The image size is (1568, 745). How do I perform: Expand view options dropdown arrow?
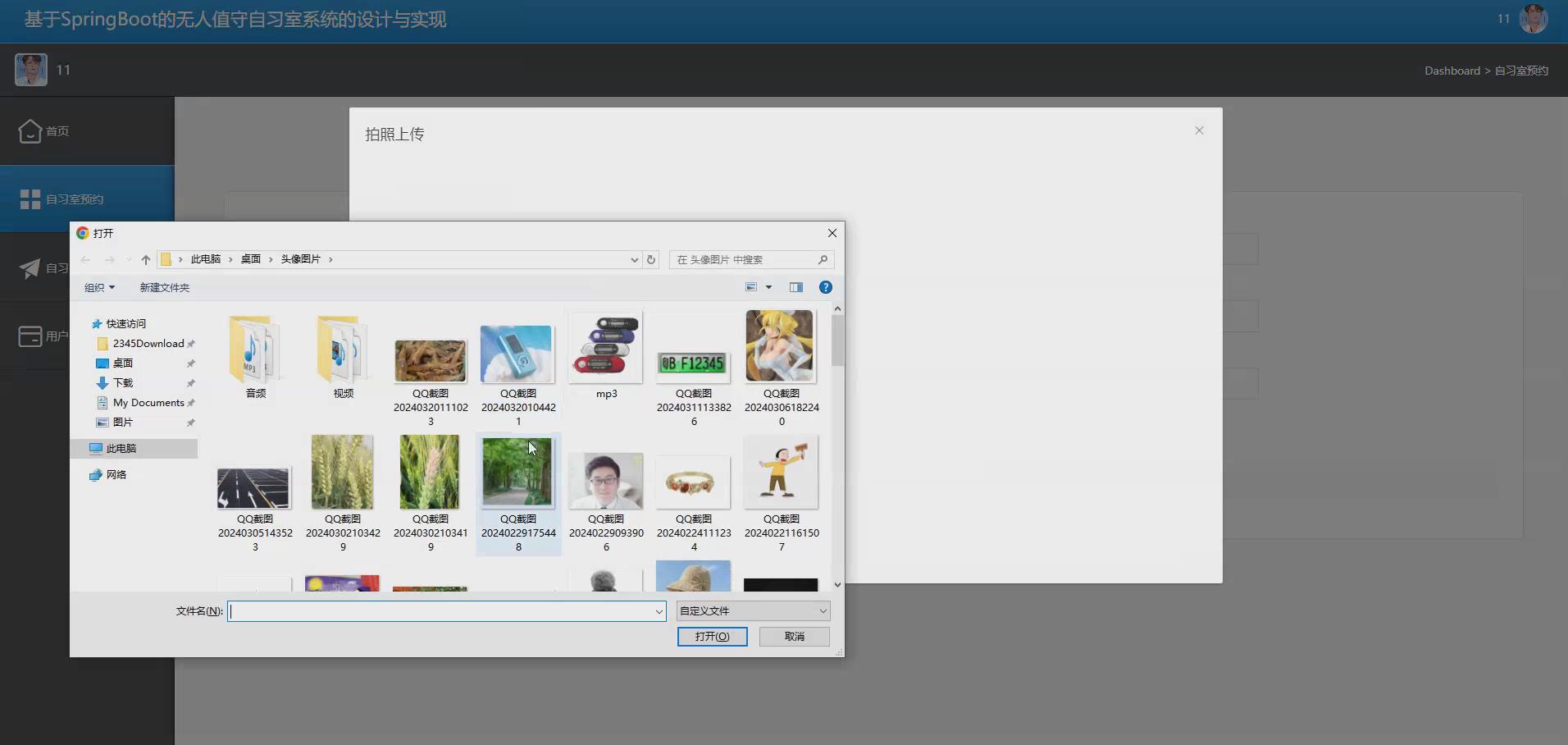(768, 287)
